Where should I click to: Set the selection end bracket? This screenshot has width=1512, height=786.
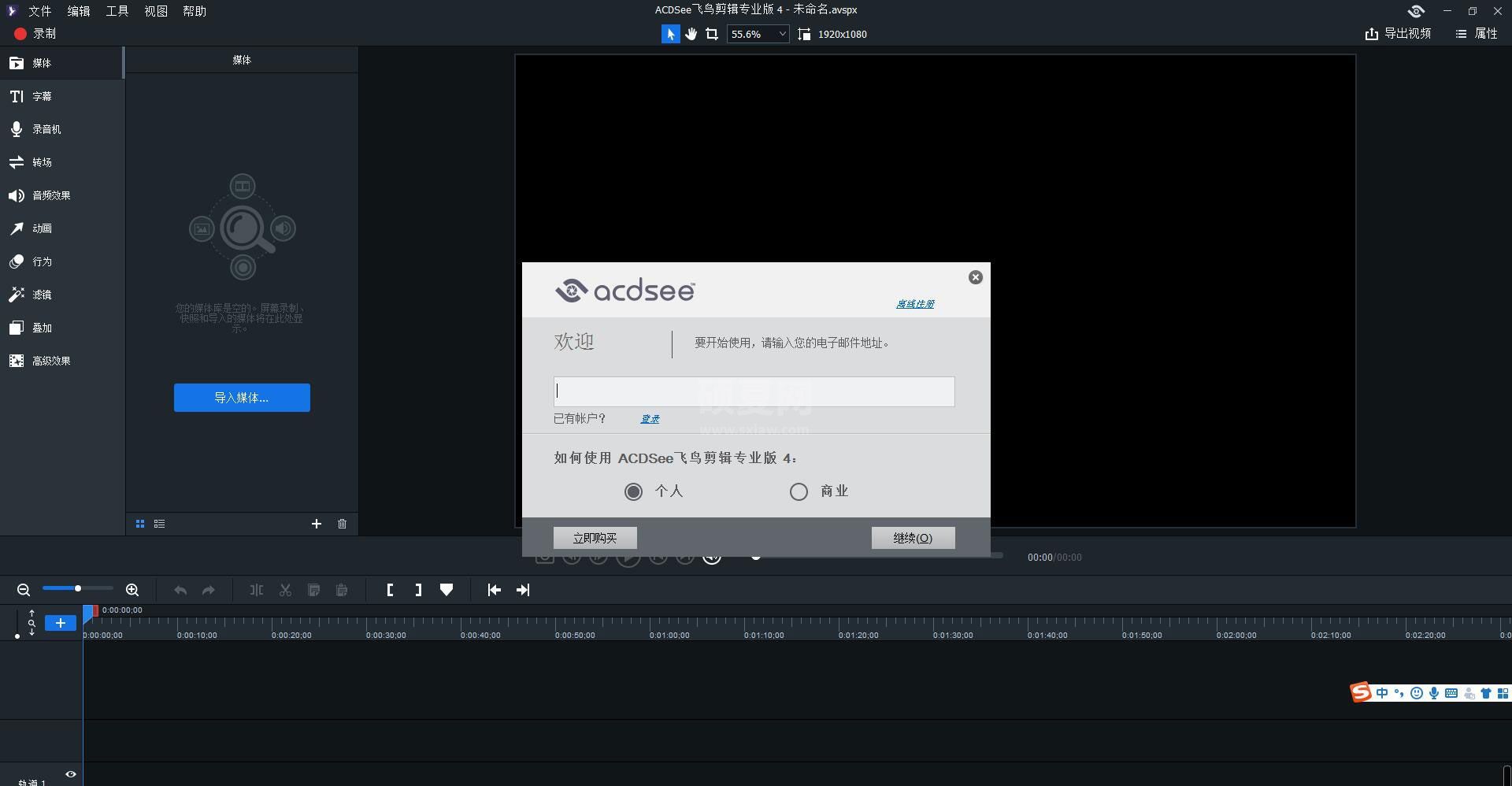tap(418, 590)
